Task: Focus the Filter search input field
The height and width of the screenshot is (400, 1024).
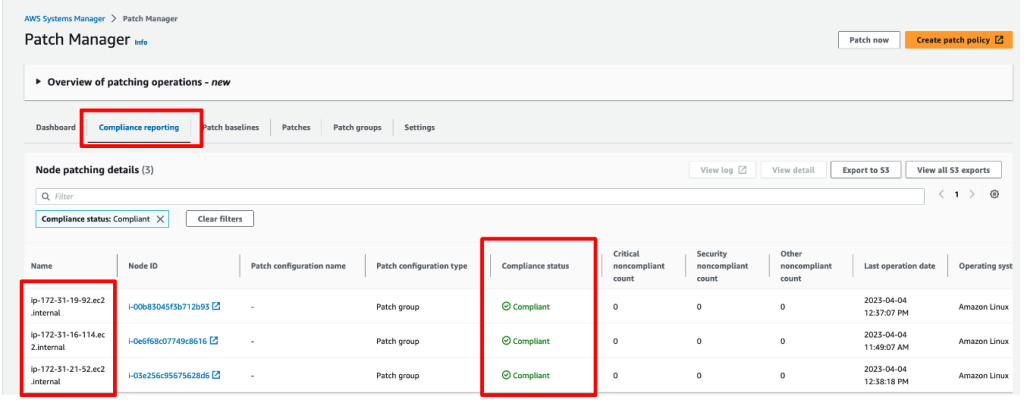Action: point(480,196)
